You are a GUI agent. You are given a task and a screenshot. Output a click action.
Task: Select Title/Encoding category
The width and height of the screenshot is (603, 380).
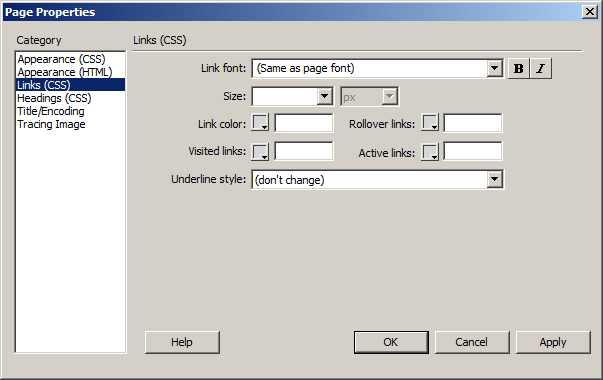tap(51, 111)
